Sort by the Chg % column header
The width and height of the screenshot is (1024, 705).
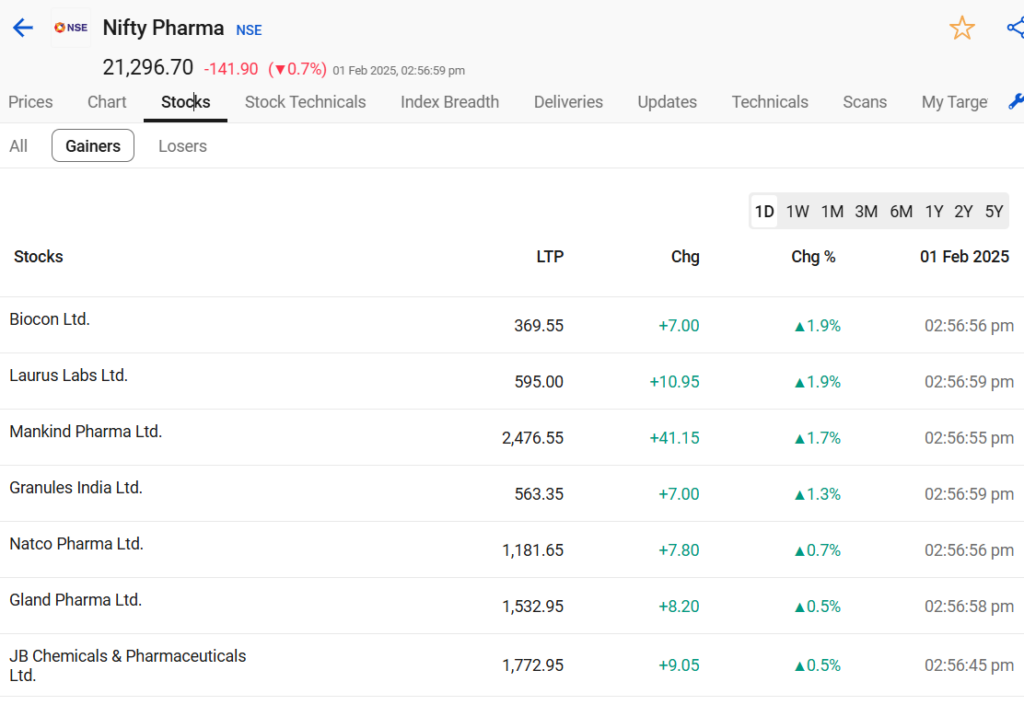tap(813, 257)
